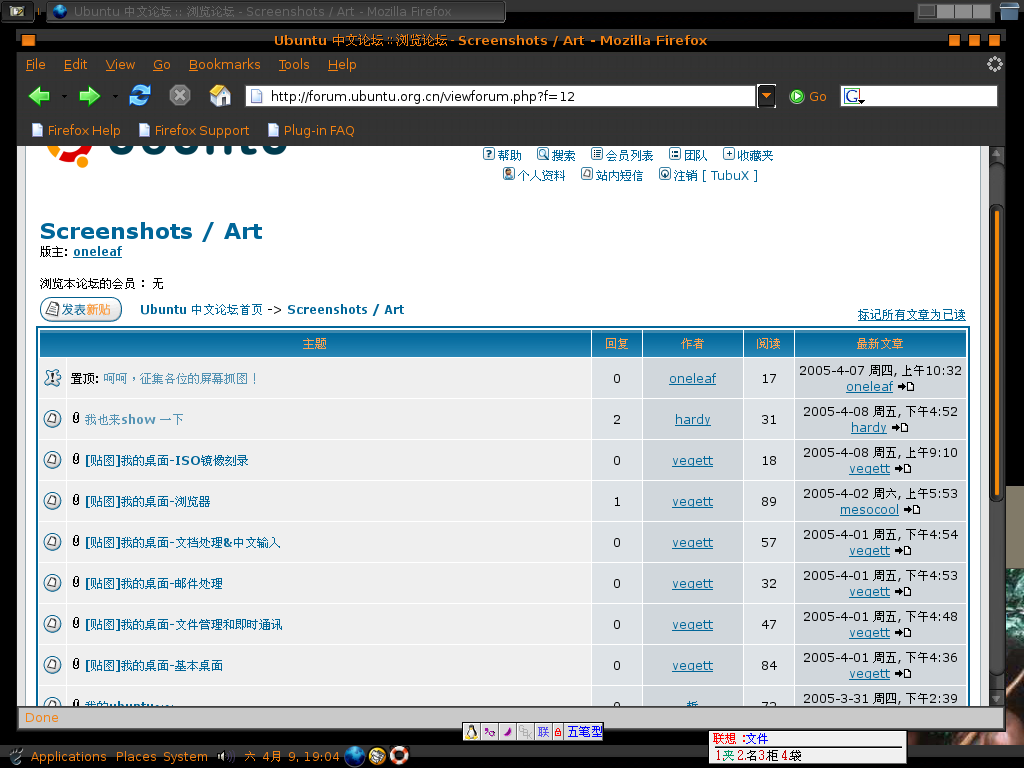The width and height of the screenshot is (1024, 768).
Task: Click the 团队 groups icon
Action: click(x=675, y=154)
